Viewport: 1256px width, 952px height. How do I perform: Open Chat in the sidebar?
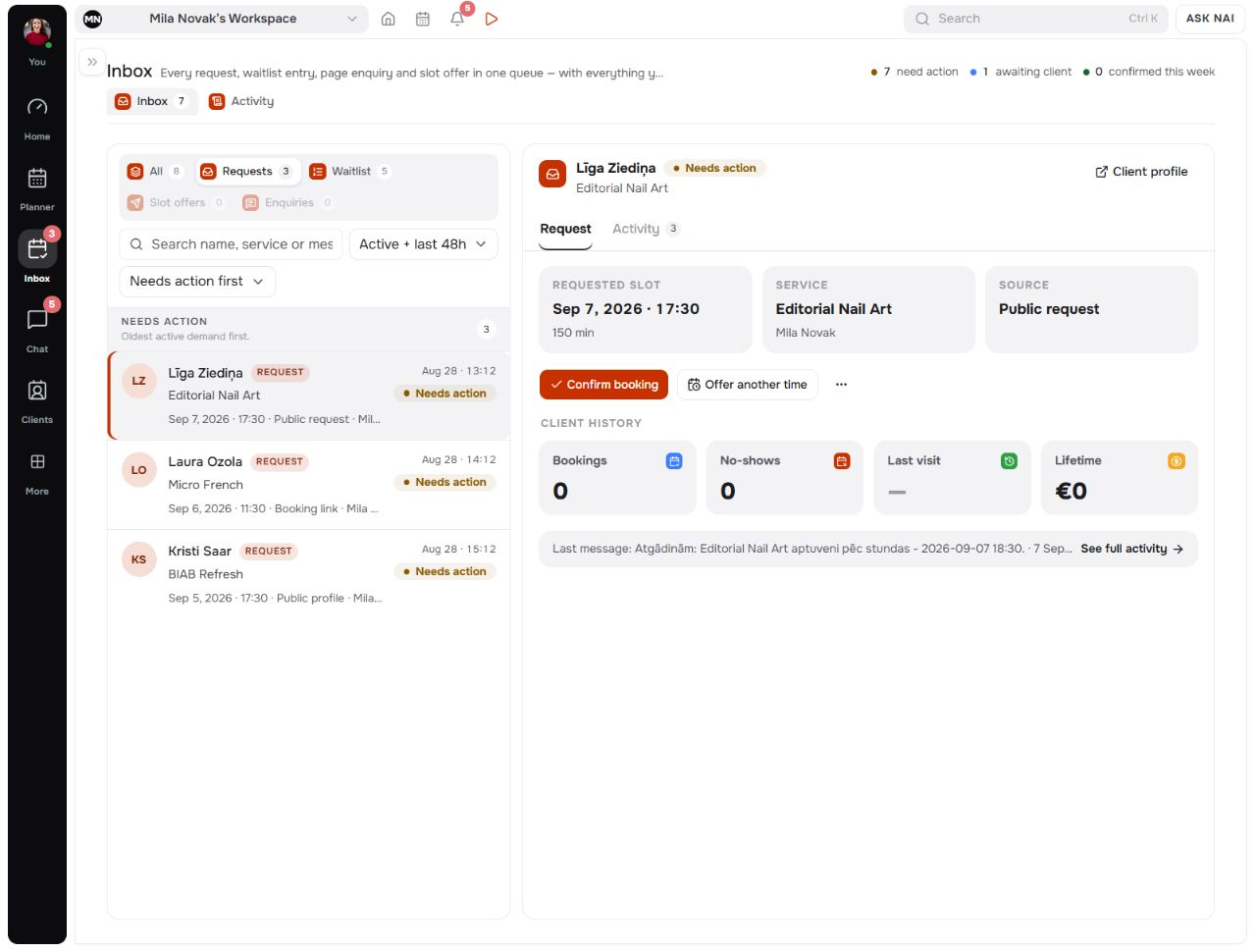tap(37, 330)
